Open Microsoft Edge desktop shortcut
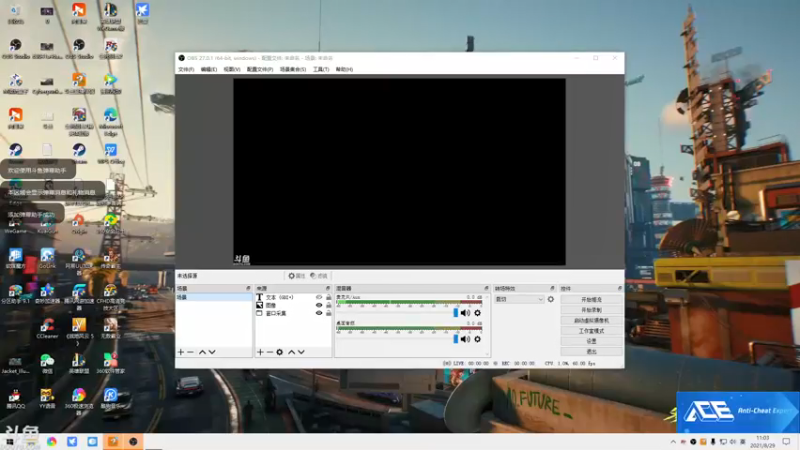The image size is (800, 450). [110, 122]
